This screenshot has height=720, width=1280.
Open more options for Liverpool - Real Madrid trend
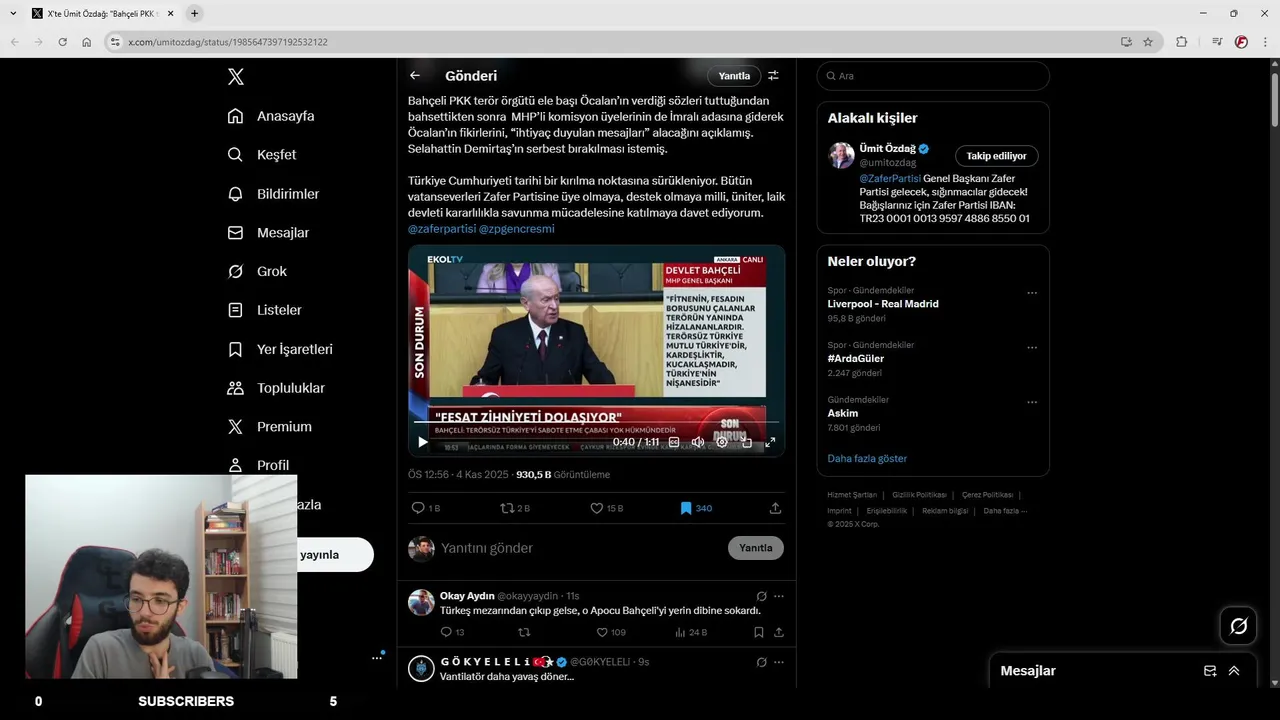point(1032,294)
